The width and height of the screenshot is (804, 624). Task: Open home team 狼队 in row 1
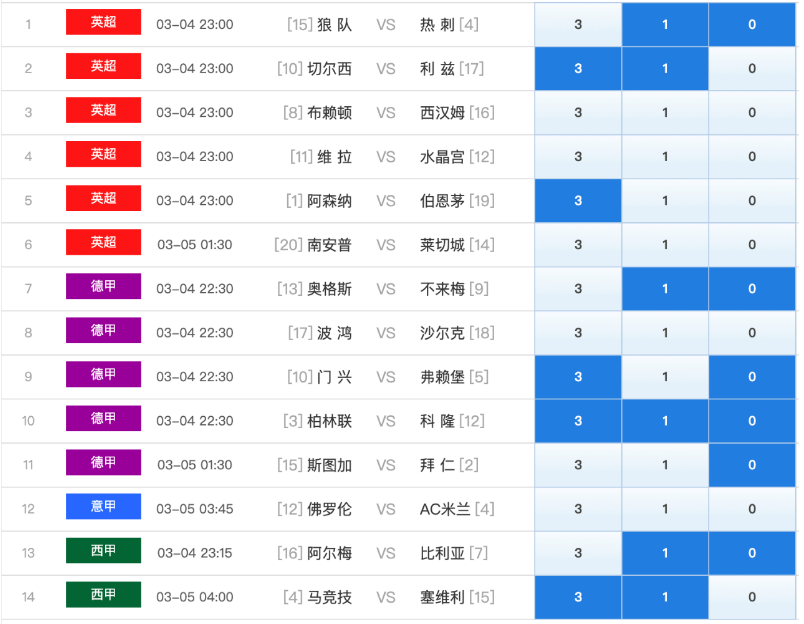pyautogui.click(x=334, y=25)
